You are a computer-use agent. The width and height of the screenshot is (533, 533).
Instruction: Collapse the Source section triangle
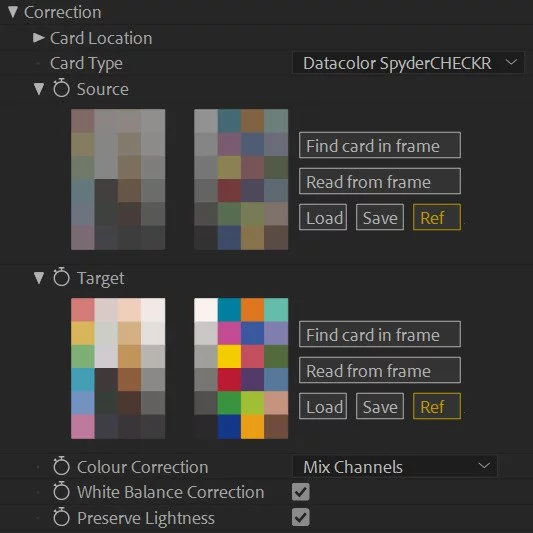(x=39, y=89)
